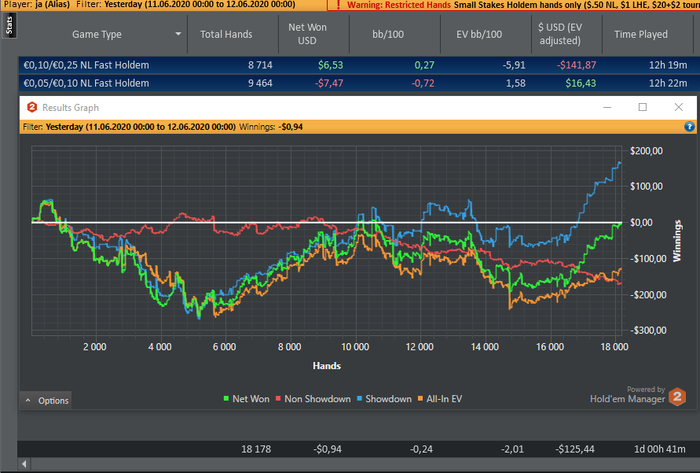Toggle the Non Showdown red legend swatch
This screenshot has height=473, width=700.
pyautogui.click(x=278, y=398)
